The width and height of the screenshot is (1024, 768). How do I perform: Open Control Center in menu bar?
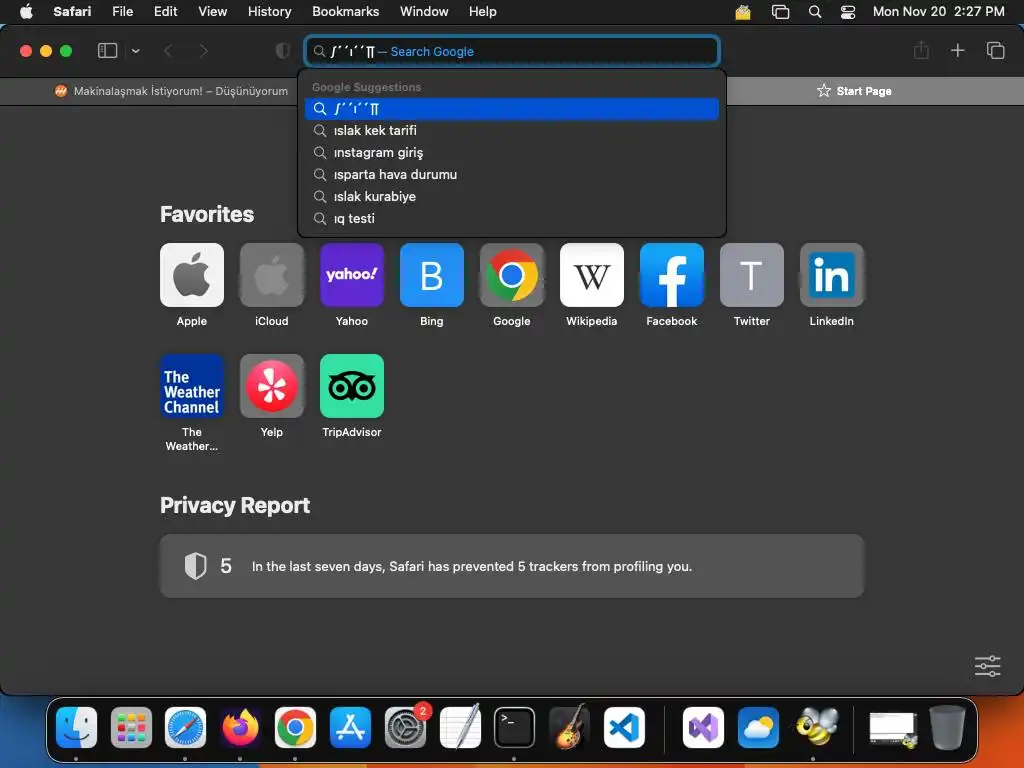[x=848, y=12]
